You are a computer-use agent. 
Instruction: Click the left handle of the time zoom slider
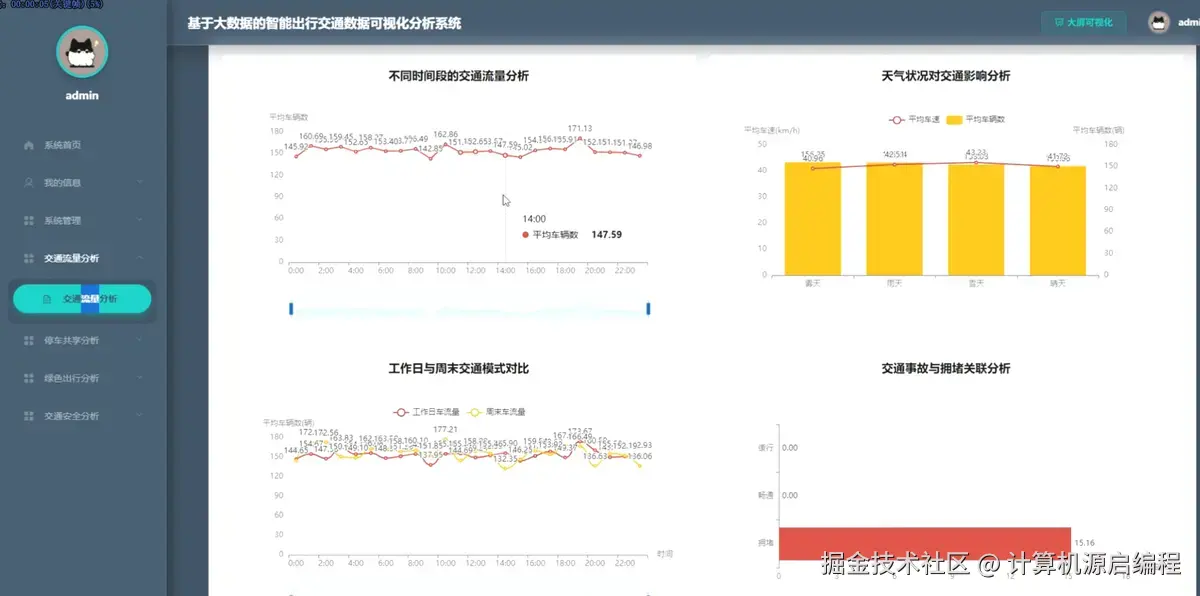(x=291, y=309)
